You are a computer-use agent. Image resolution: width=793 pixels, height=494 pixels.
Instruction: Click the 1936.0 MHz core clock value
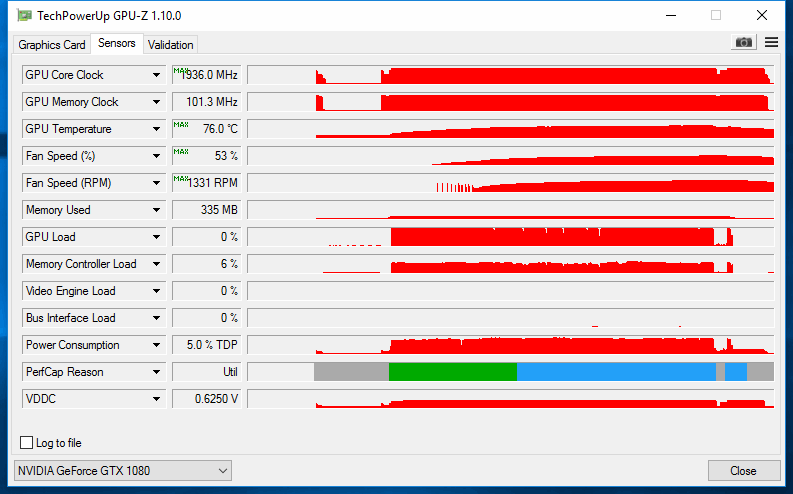pyautogui.click(x=207, y=75)
